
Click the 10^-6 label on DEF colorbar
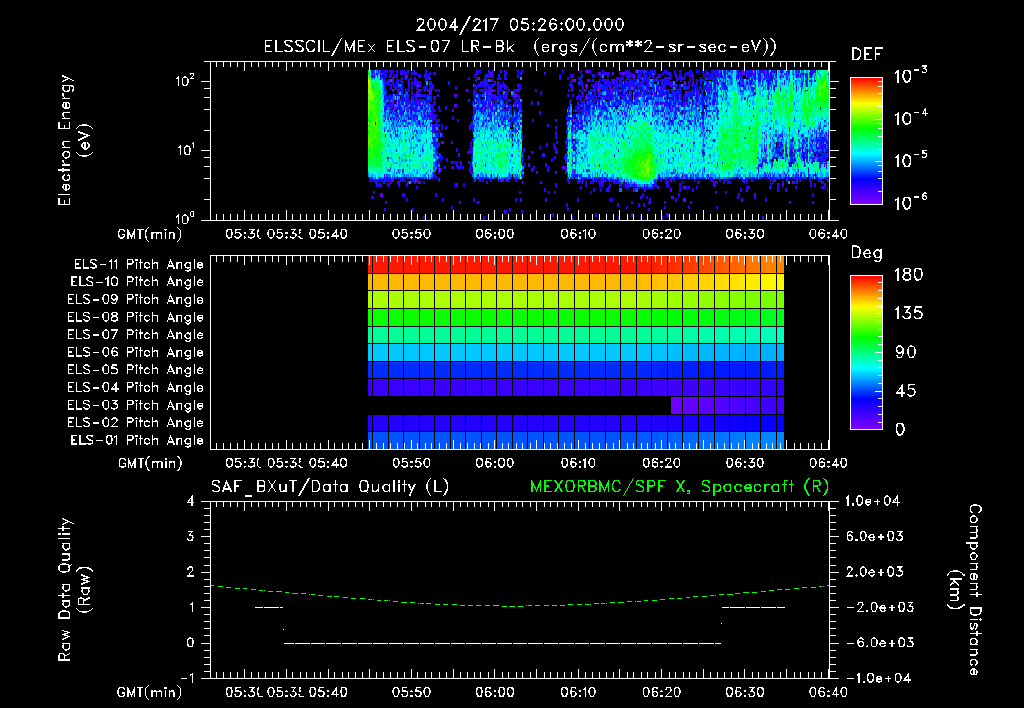(911, 202)
